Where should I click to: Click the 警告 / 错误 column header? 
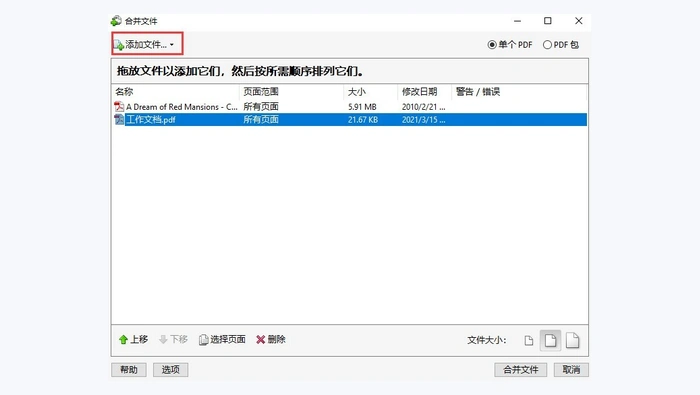tap(478, 92)
